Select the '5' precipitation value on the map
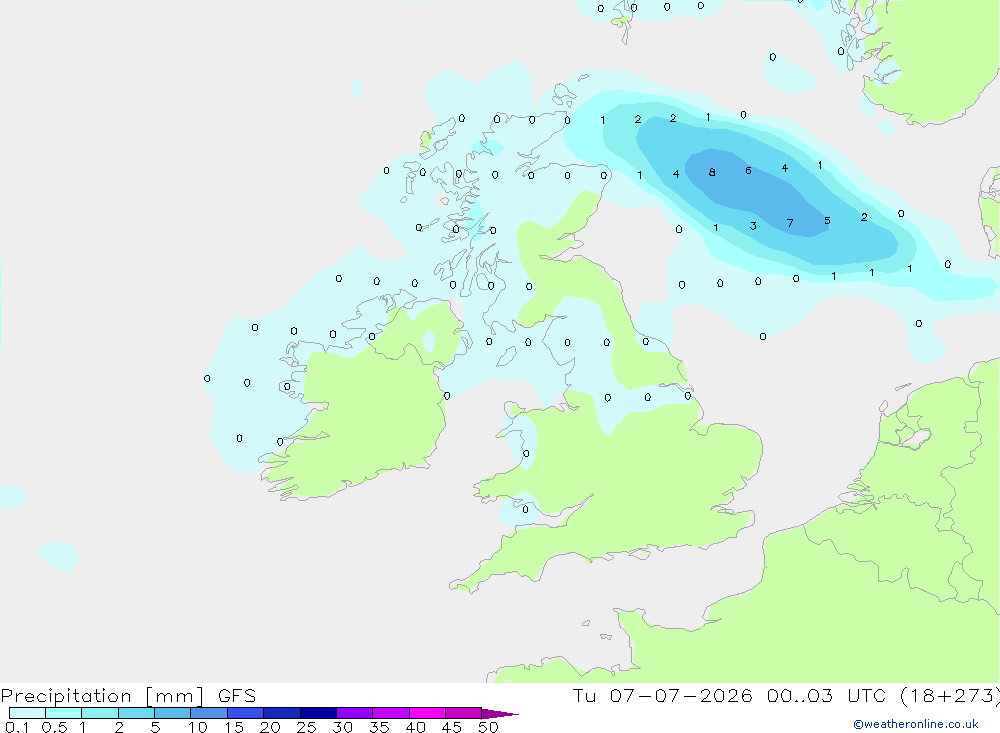 [827, 221]
